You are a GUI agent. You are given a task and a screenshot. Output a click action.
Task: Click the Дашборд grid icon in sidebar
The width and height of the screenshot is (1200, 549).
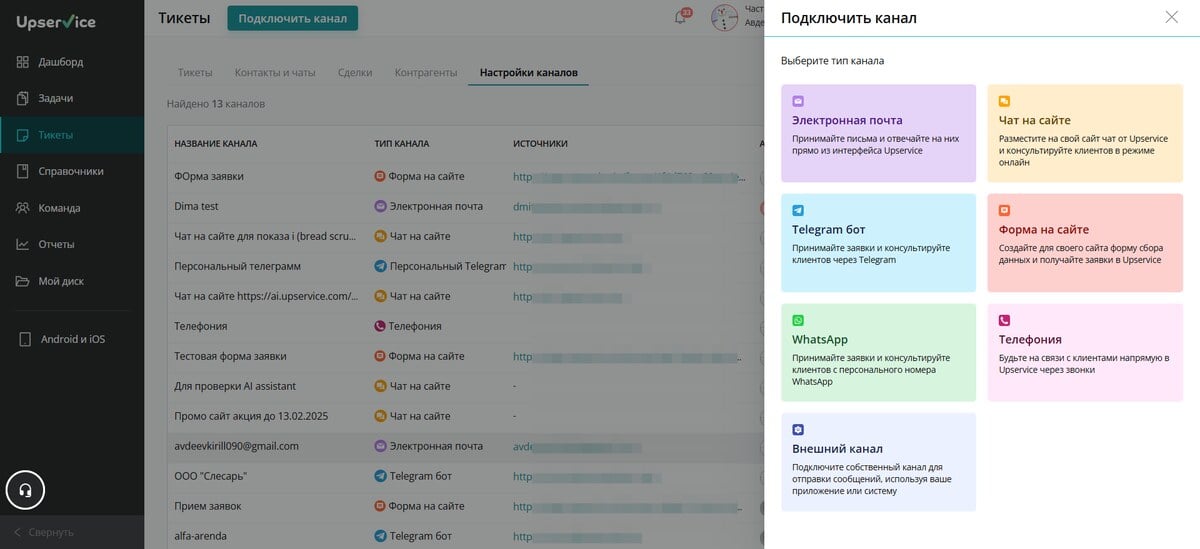click(x=23, y=62)
